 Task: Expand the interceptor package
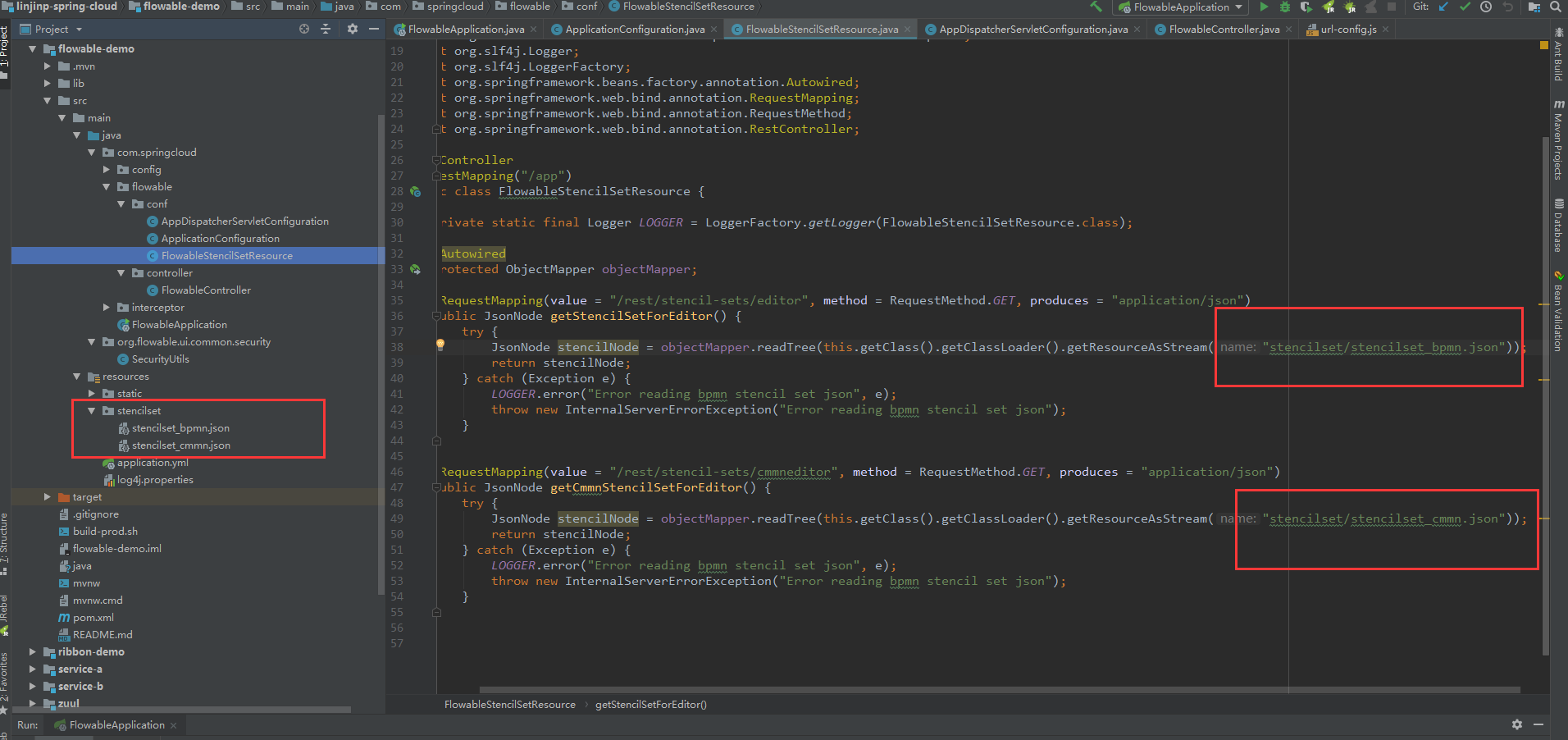(x=106, y=308)
